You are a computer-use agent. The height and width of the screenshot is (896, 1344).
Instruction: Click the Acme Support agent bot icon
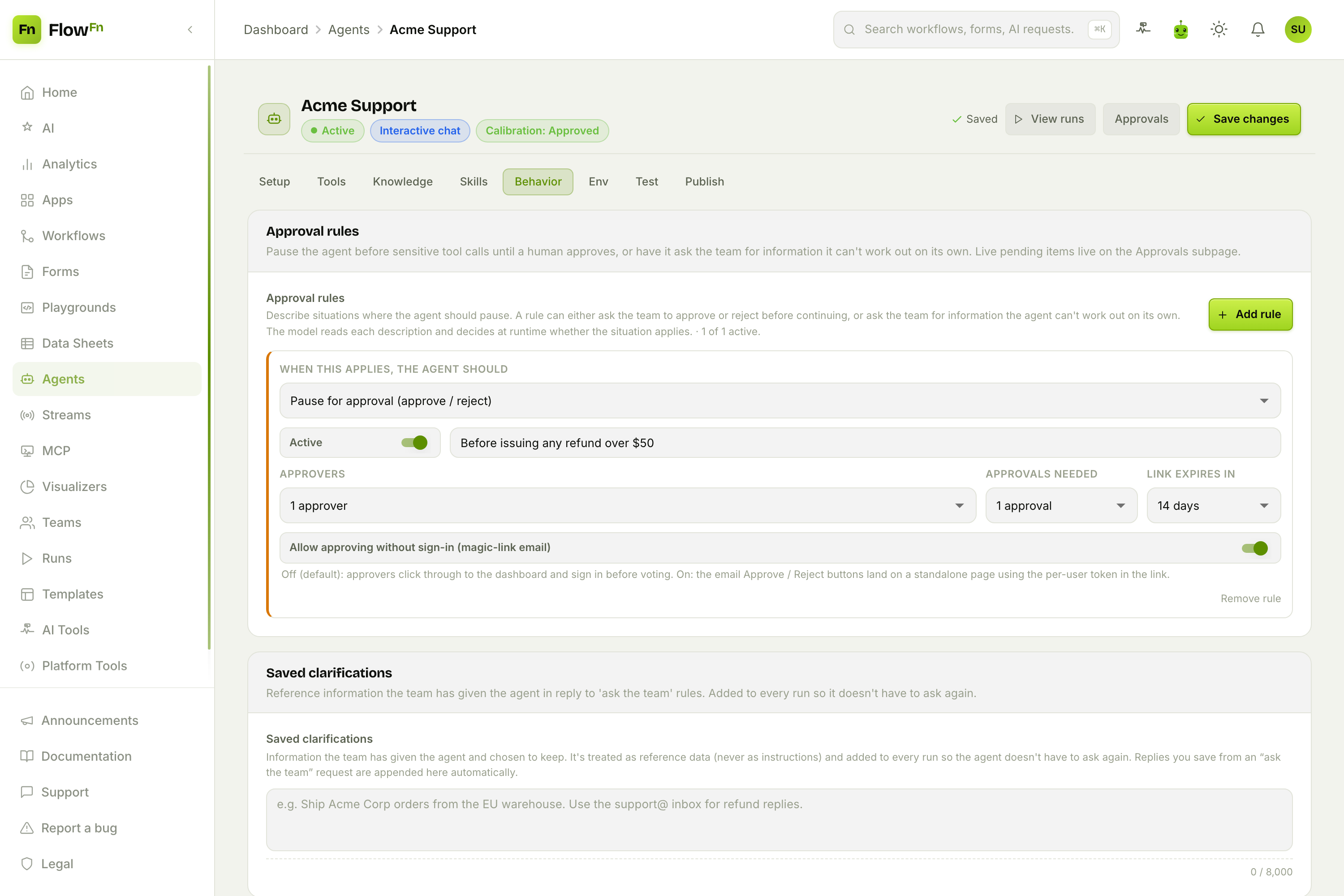click(x=274, y=119)
